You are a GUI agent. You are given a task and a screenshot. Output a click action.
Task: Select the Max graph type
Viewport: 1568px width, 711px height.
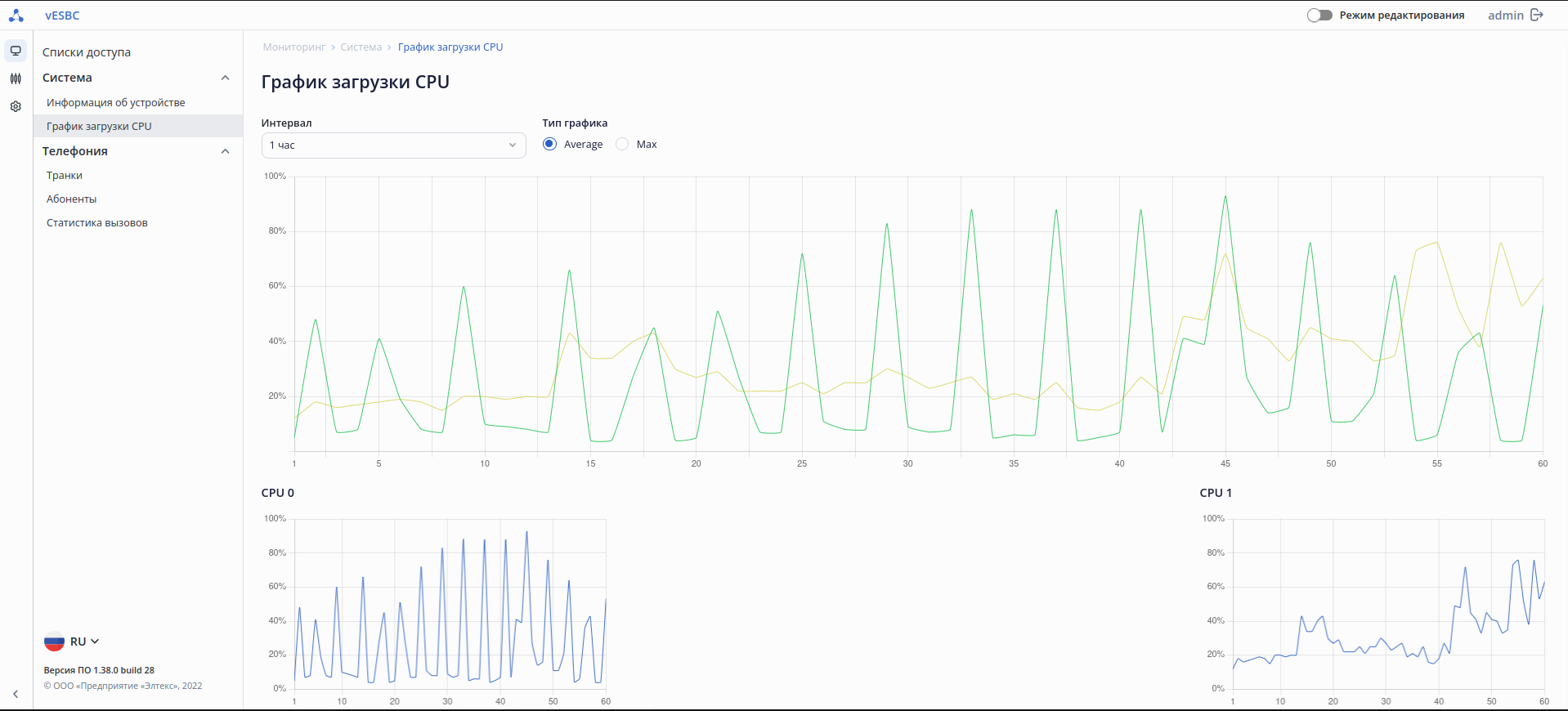coord(623,144)
